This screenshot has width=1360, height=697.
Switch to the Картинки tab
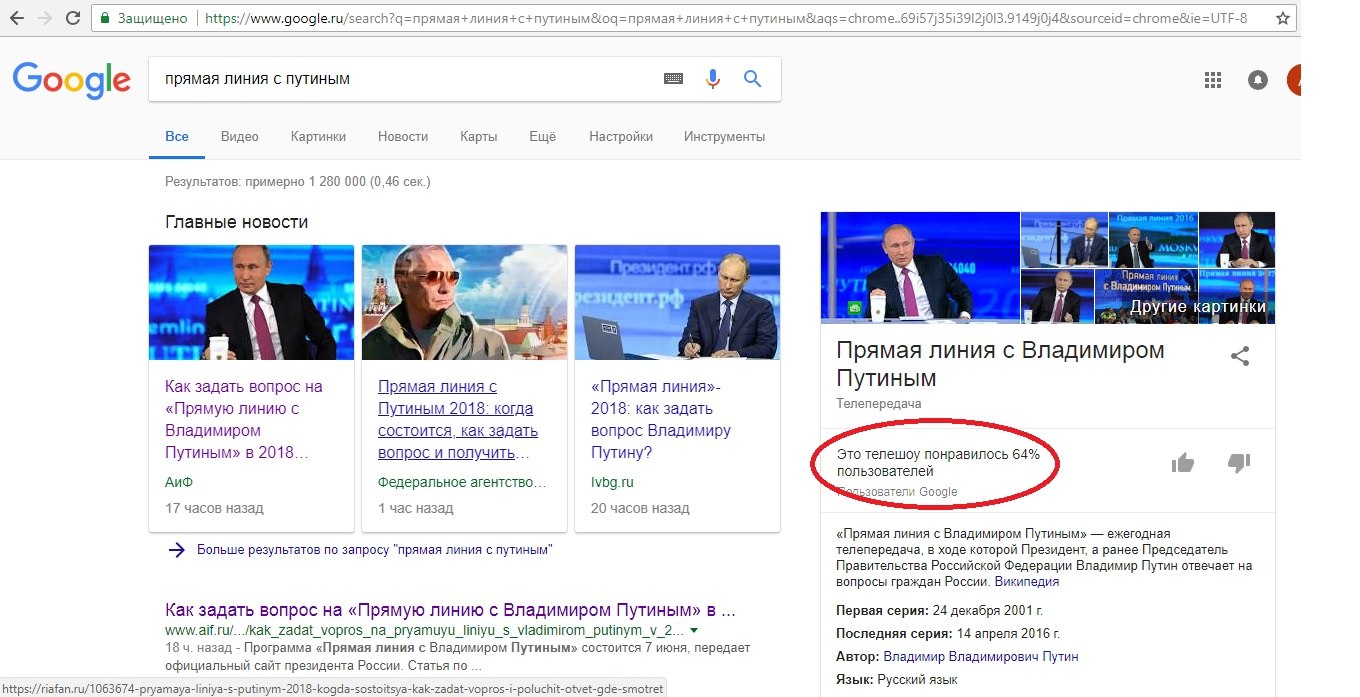click(318, 137)
